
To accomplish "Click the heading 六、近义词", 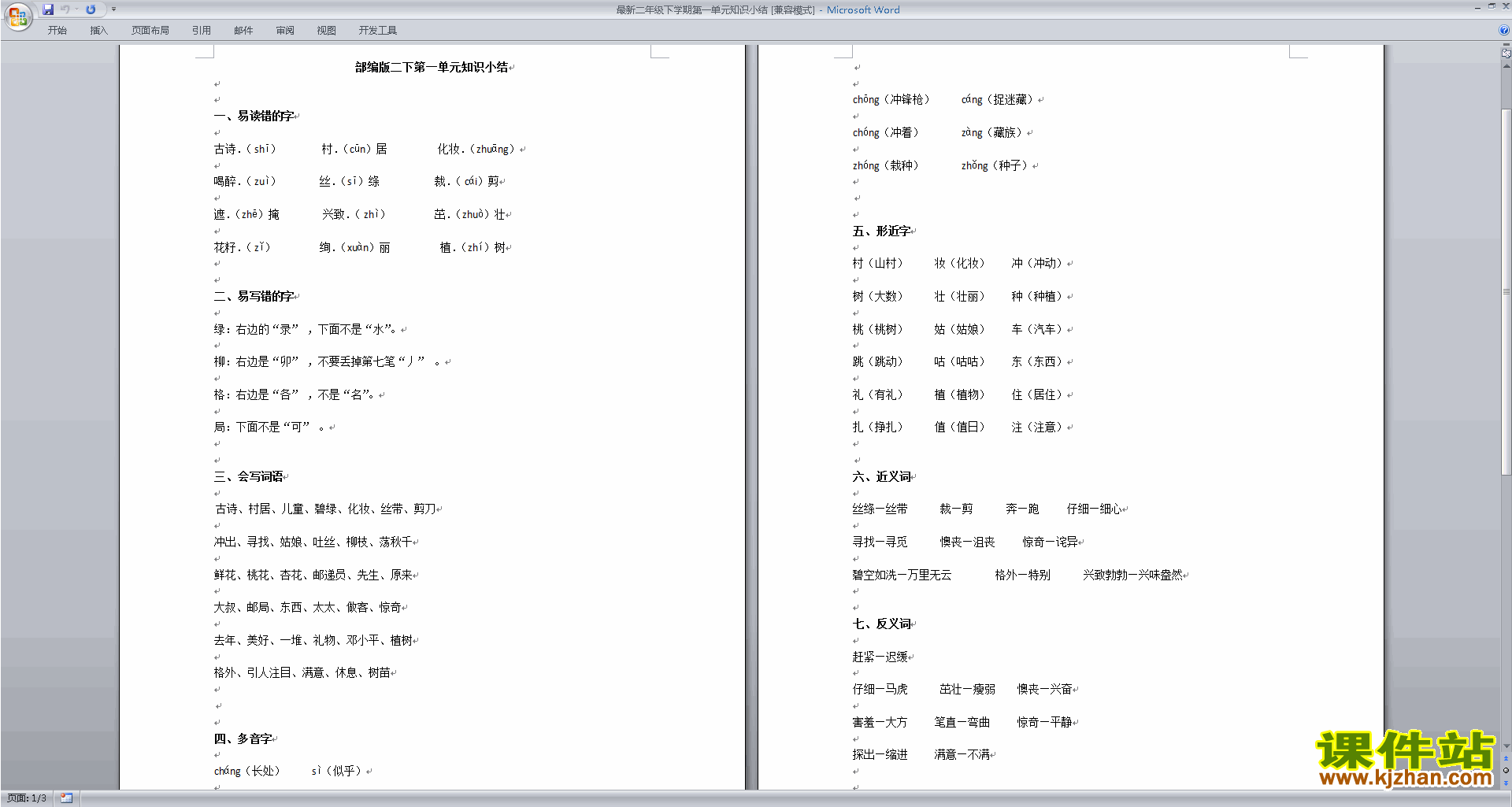I will [881, 477].
